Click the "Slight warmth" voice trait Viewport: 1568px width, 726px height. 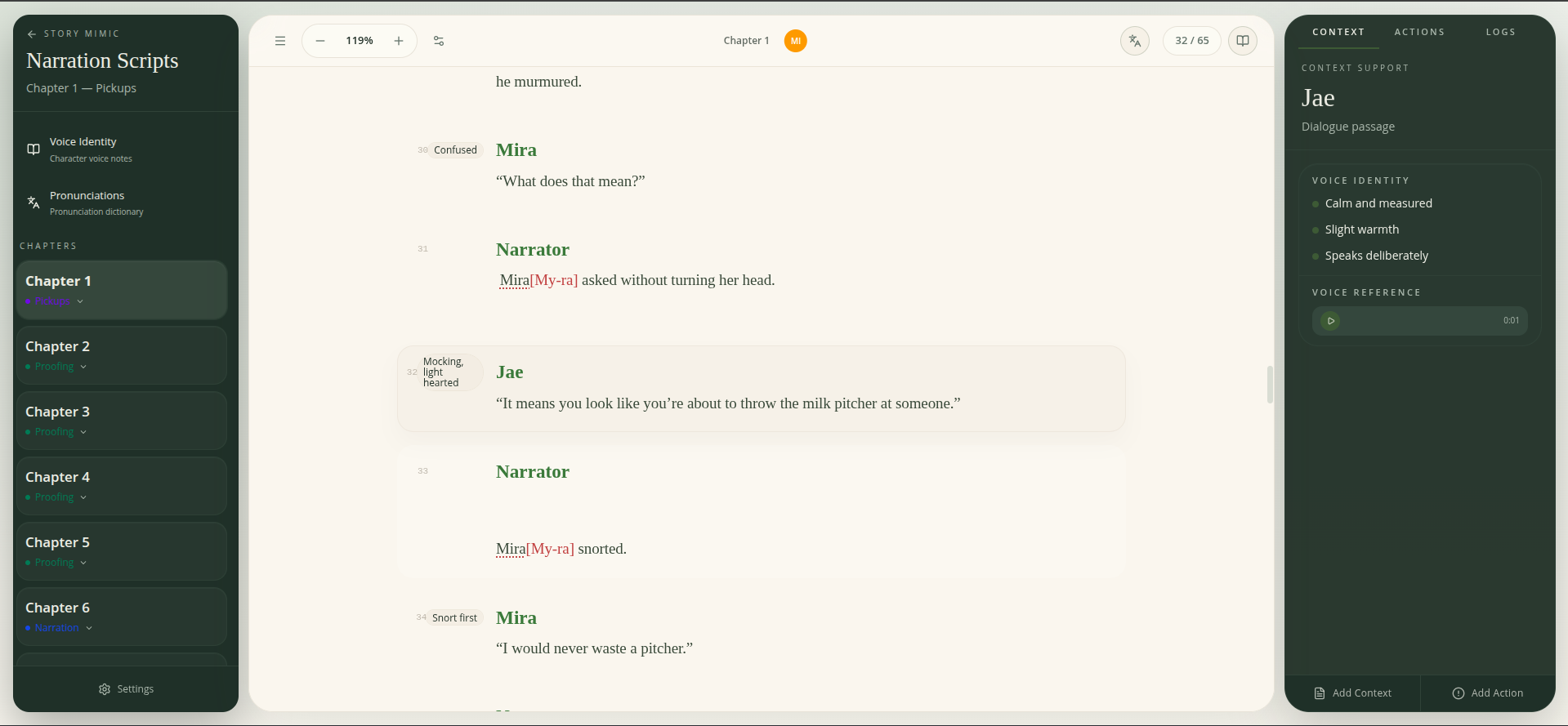[1362, 229]
